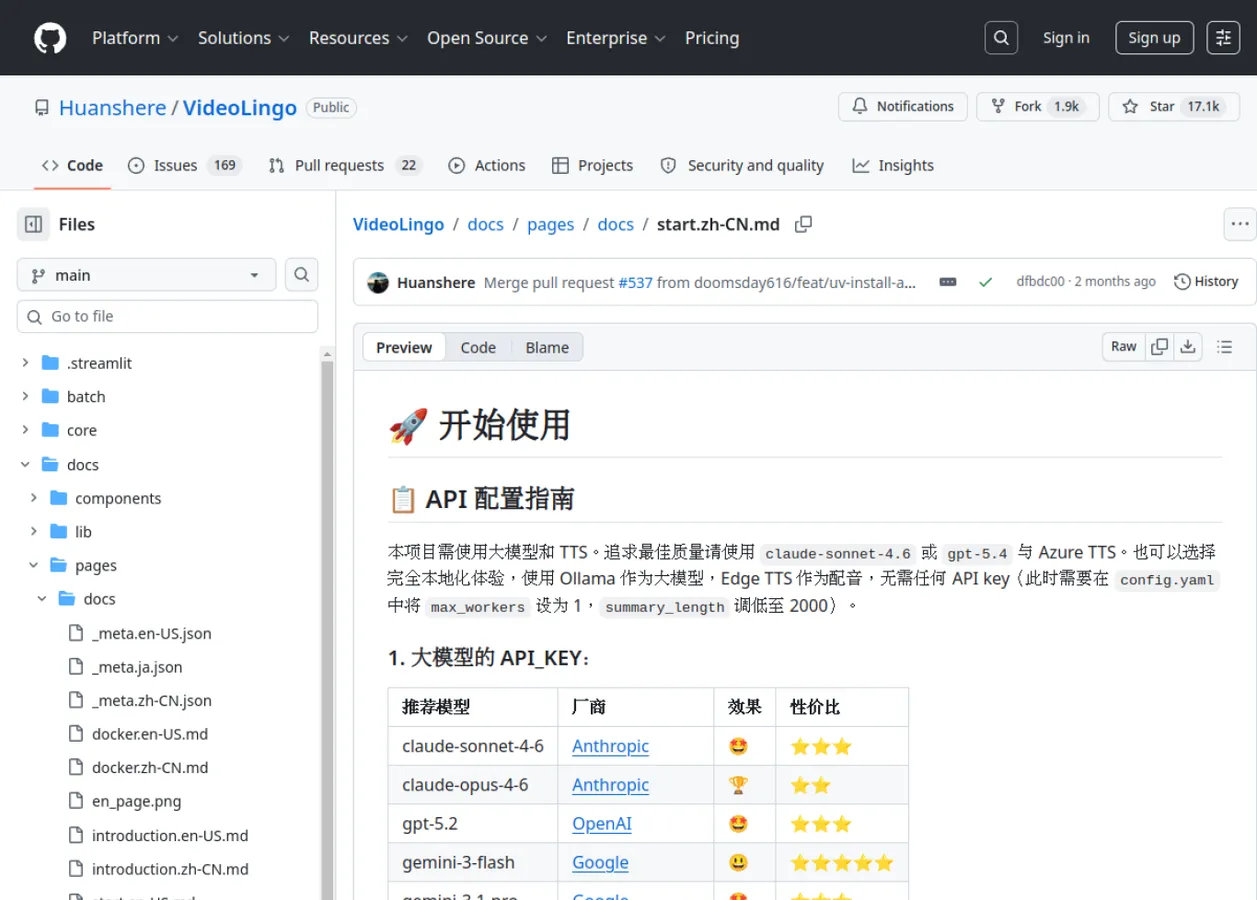Expand the .streamlit folder chevron
The height and width of the screenshot is (900, 1257).
pyautogui.click(x=26, y=363)
